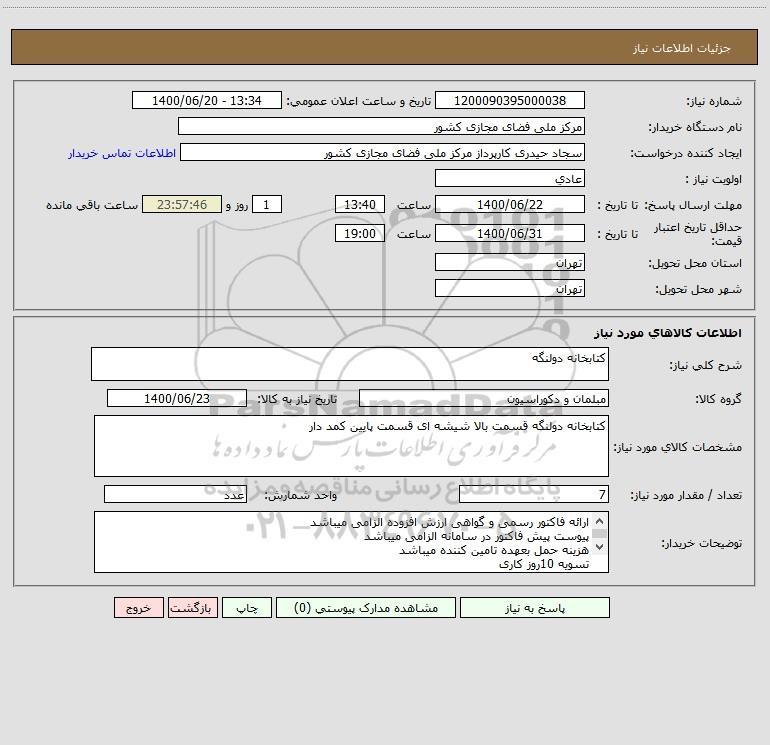This screenshot has width=770, height=745.
Task: Click the unit of measure field عدد
Action: tap(175, 494)
